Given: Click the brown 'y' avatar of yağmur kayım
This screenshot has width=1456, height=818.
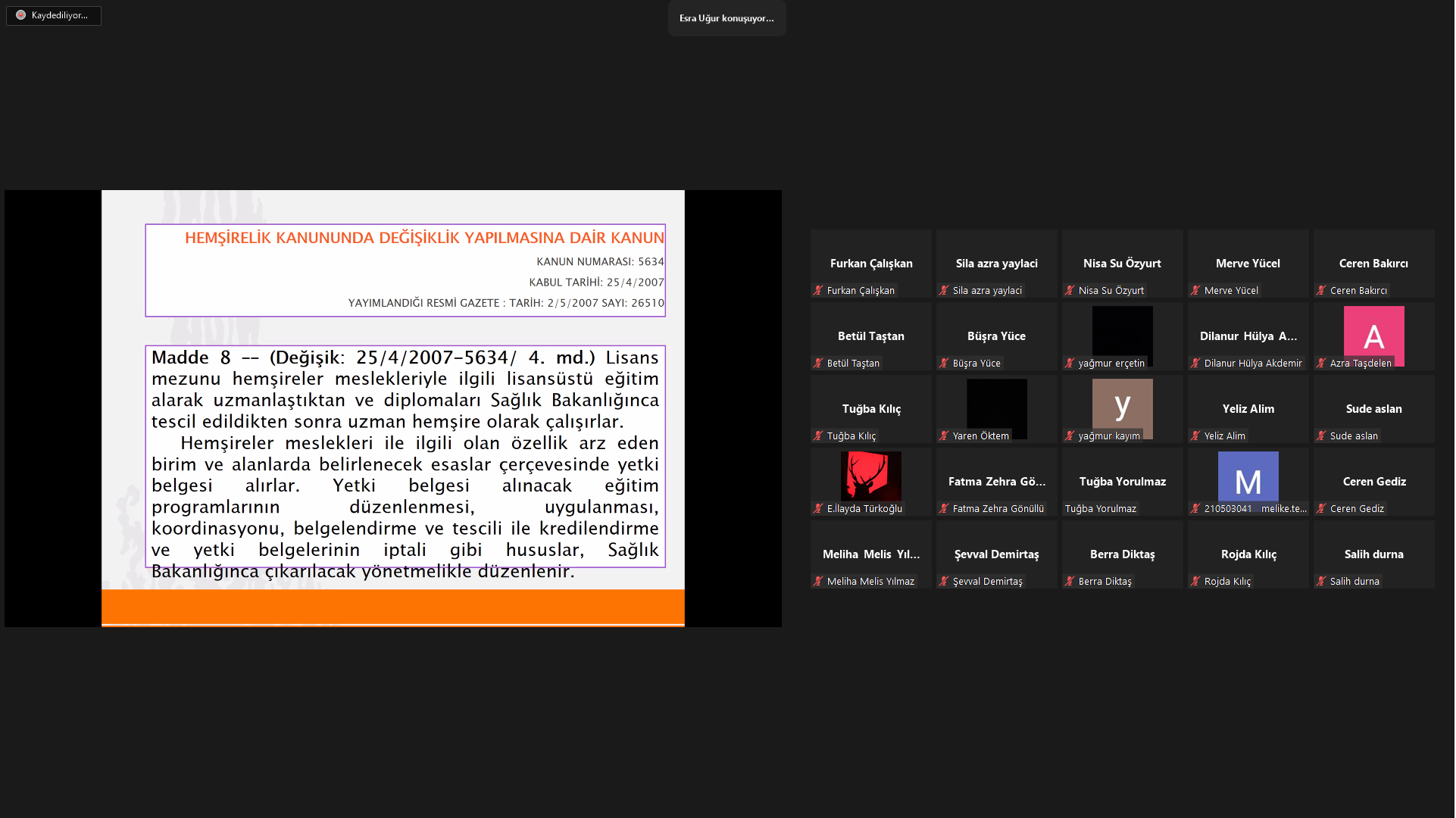Looking at the screenshot, I should (1122, 406).
